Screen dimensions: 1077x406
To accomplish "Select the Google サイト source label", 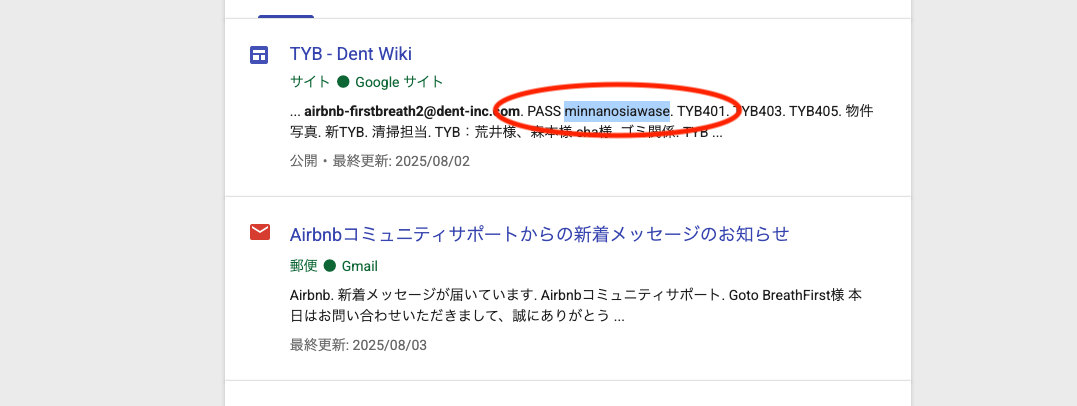I will pos(399,82).
